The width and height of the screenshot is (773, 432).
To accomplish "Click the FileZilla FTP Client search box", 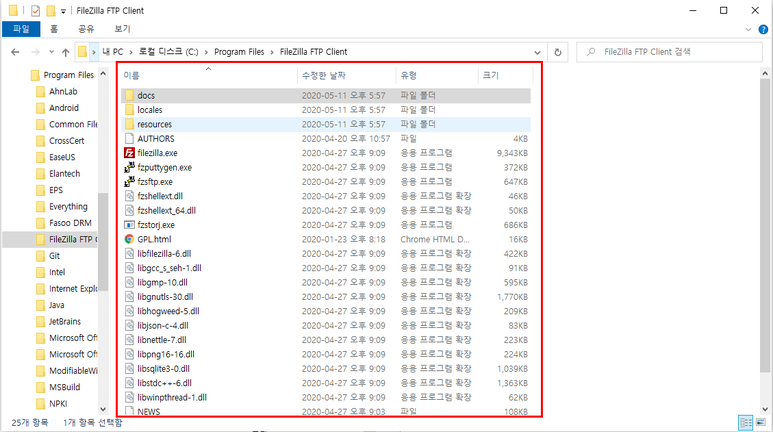I will (669, 52).
